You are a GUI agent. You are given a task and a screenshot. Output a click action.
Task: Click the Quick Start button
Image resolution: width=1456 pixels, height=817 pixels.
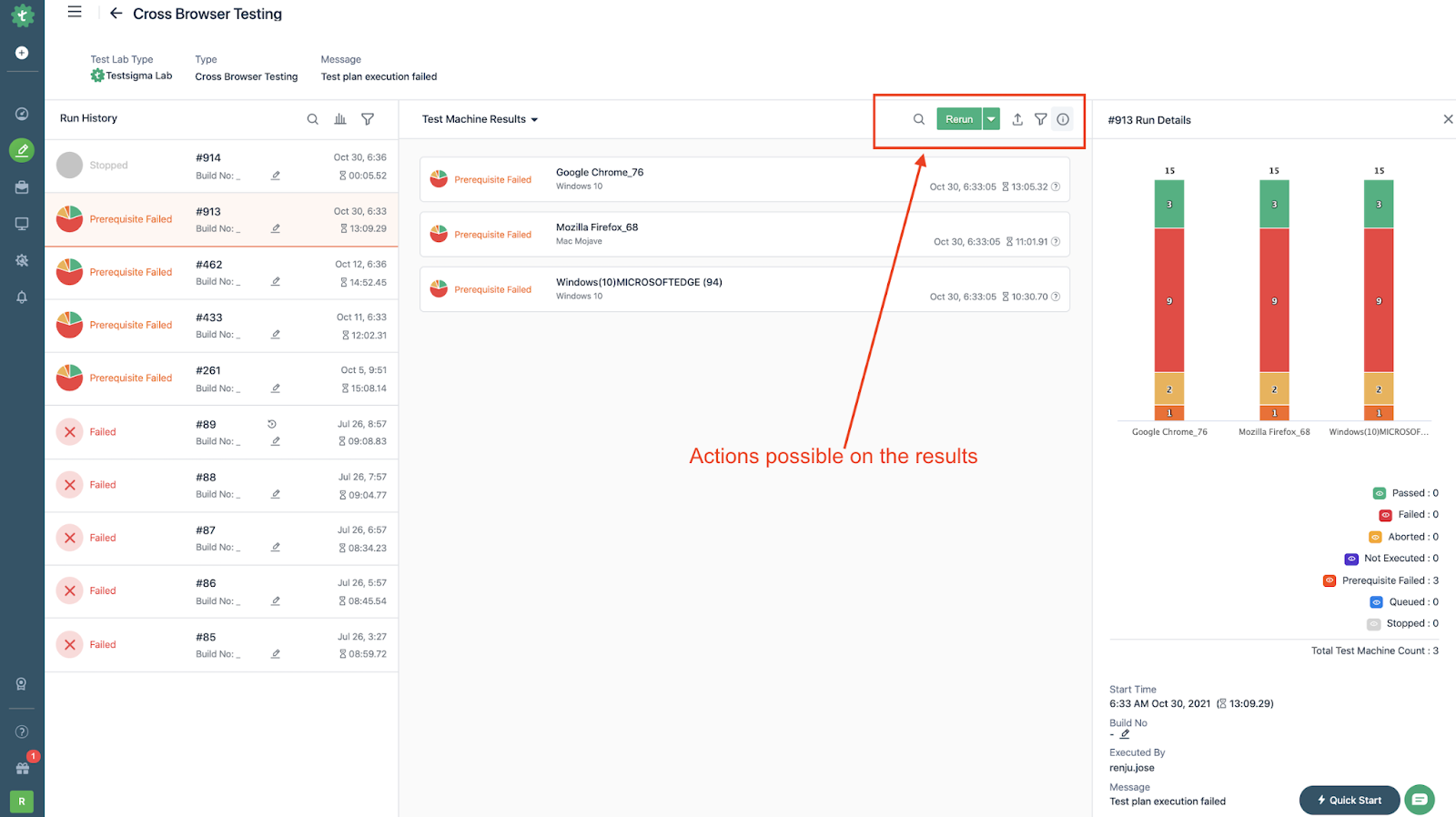click(1350, 800)
